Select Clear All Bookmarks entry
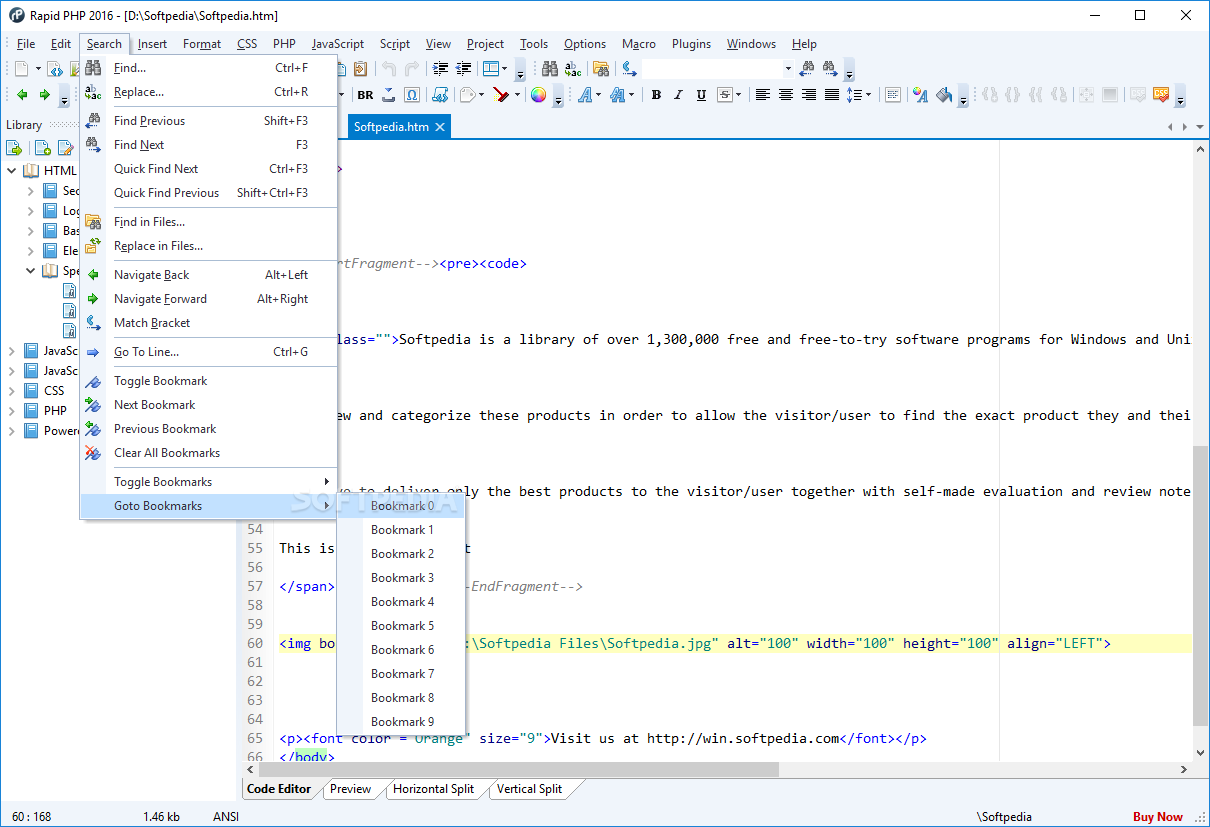This screenshot has width=1210, height=827. [x=209, y=453]
